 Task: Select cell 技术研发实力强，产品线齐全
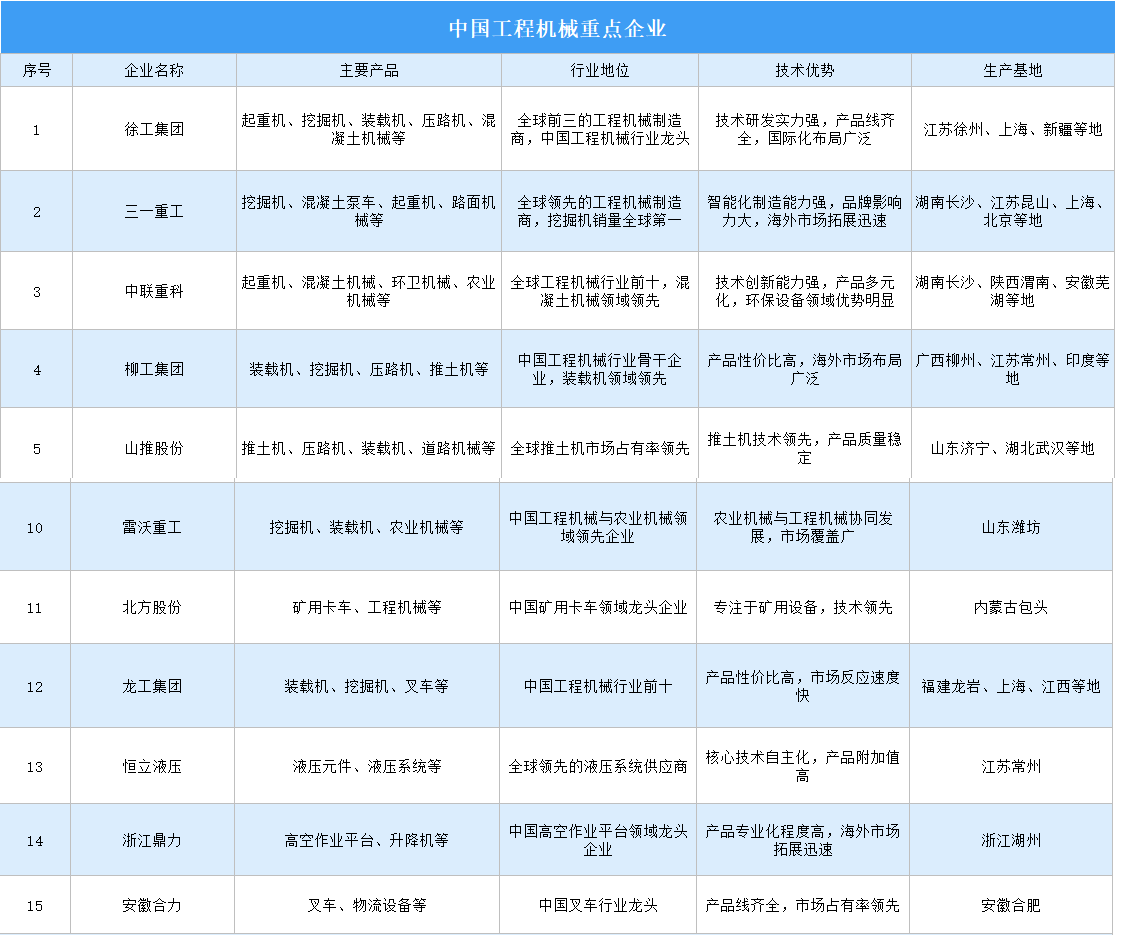click(x=805, y=129)
